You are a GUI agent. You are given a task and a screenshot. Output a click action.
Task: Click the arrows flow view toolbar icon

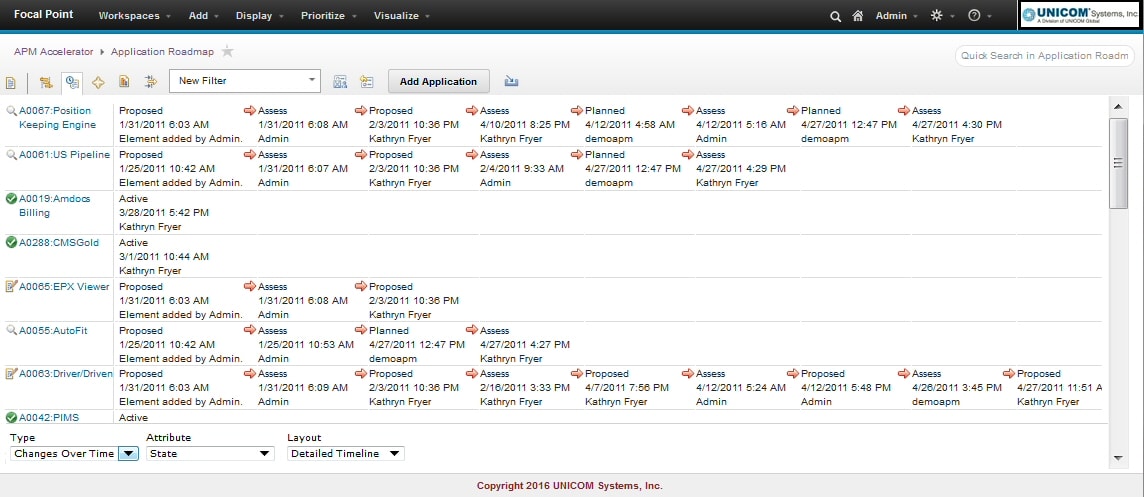click(x=150, y=82)
